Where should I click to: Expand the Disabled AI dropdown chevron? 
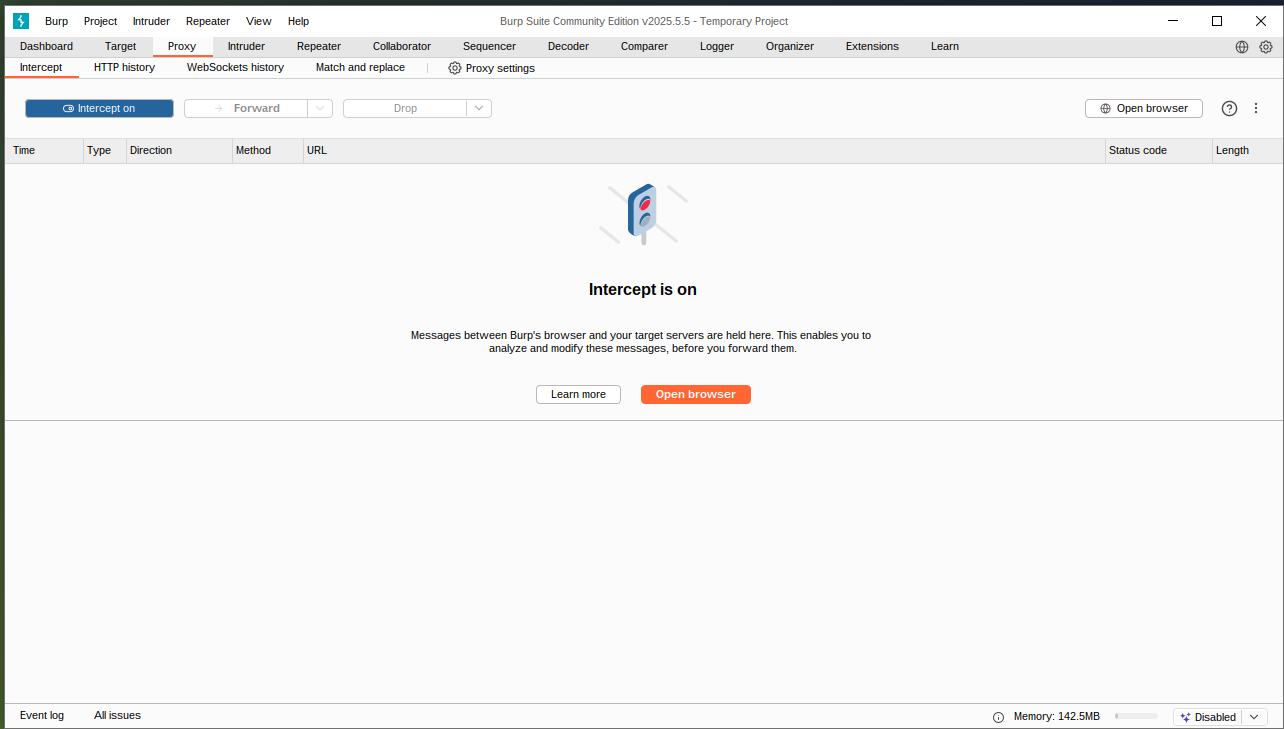coord(1254,717)
